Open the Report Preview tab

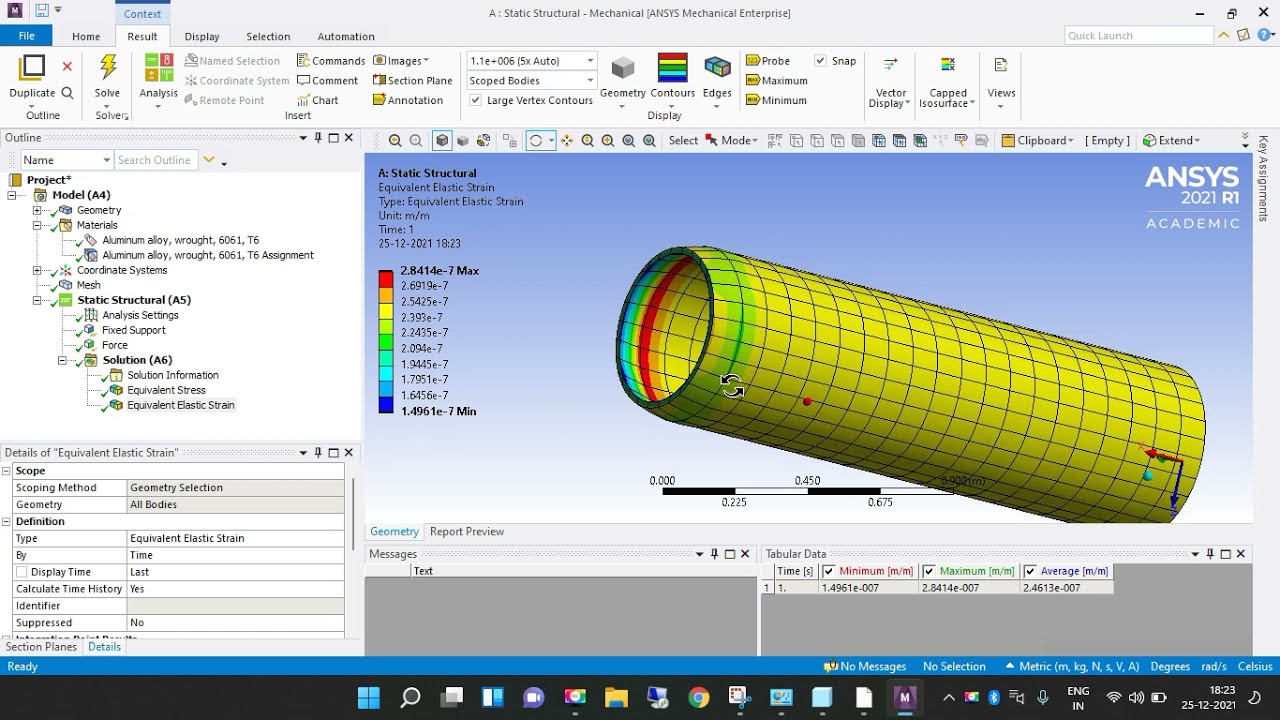[467, 532]
